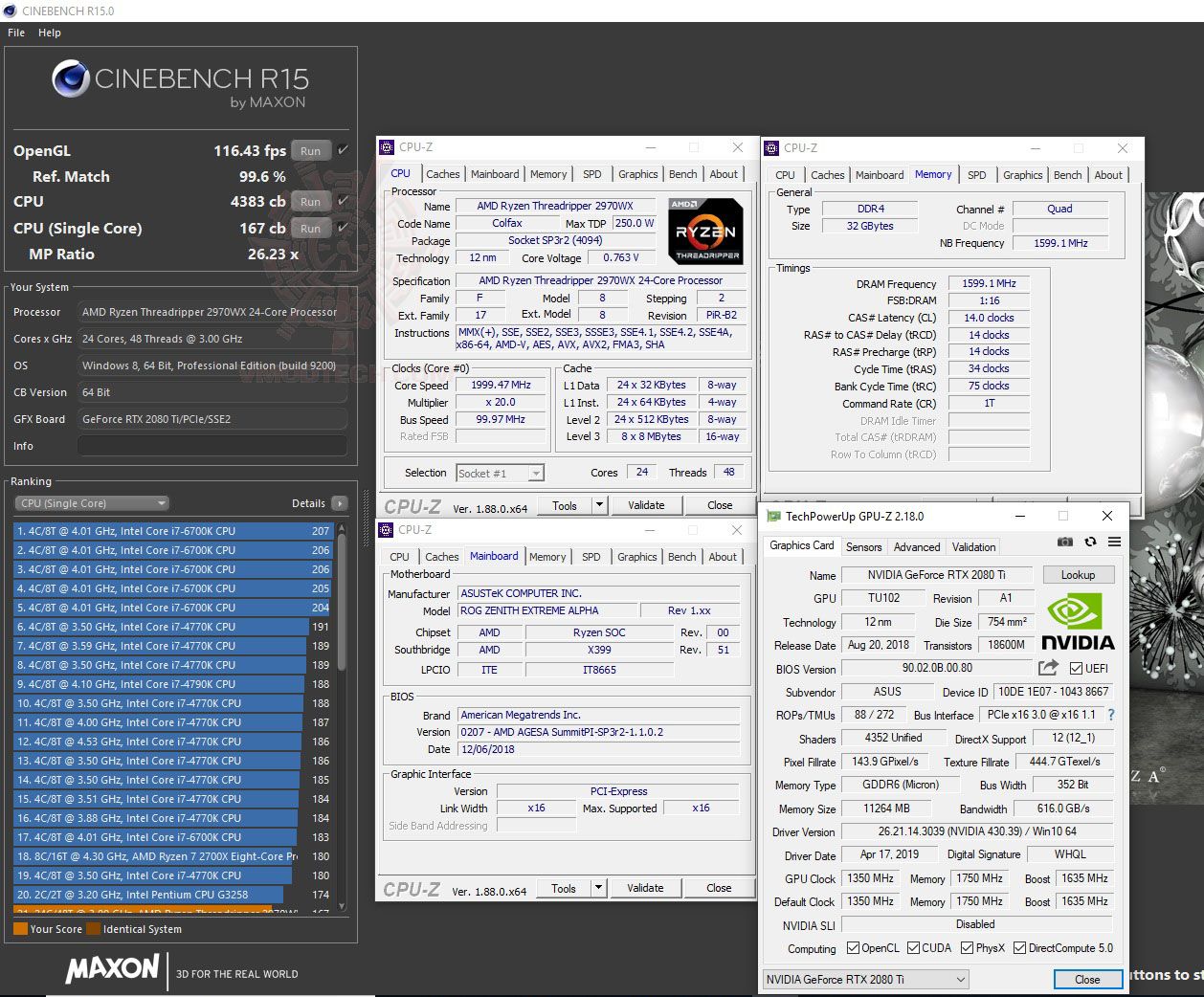This screenshot has width=1204, height=997.
Task: Toggle the UEFI checkbox in GPU-Z
Action: tap(1077, 669)
